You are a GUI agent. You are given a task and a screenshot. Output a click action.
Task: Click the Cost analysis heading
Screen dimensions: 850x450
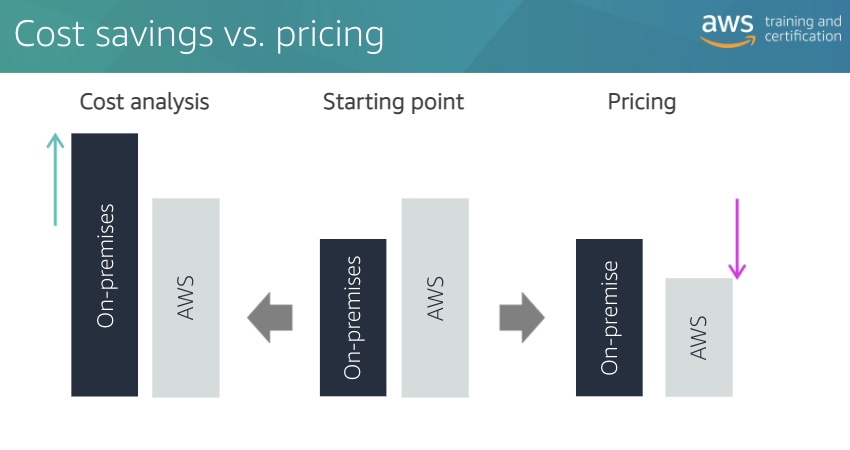coord(144,102)
